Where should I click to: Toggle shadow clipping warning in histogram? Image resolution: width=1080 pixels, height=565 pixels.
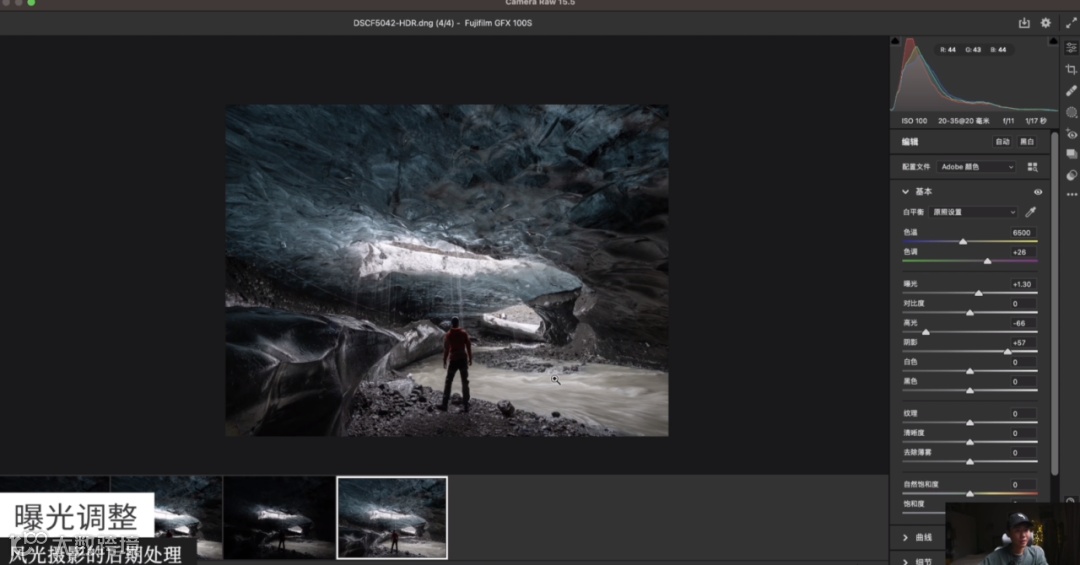895,42
